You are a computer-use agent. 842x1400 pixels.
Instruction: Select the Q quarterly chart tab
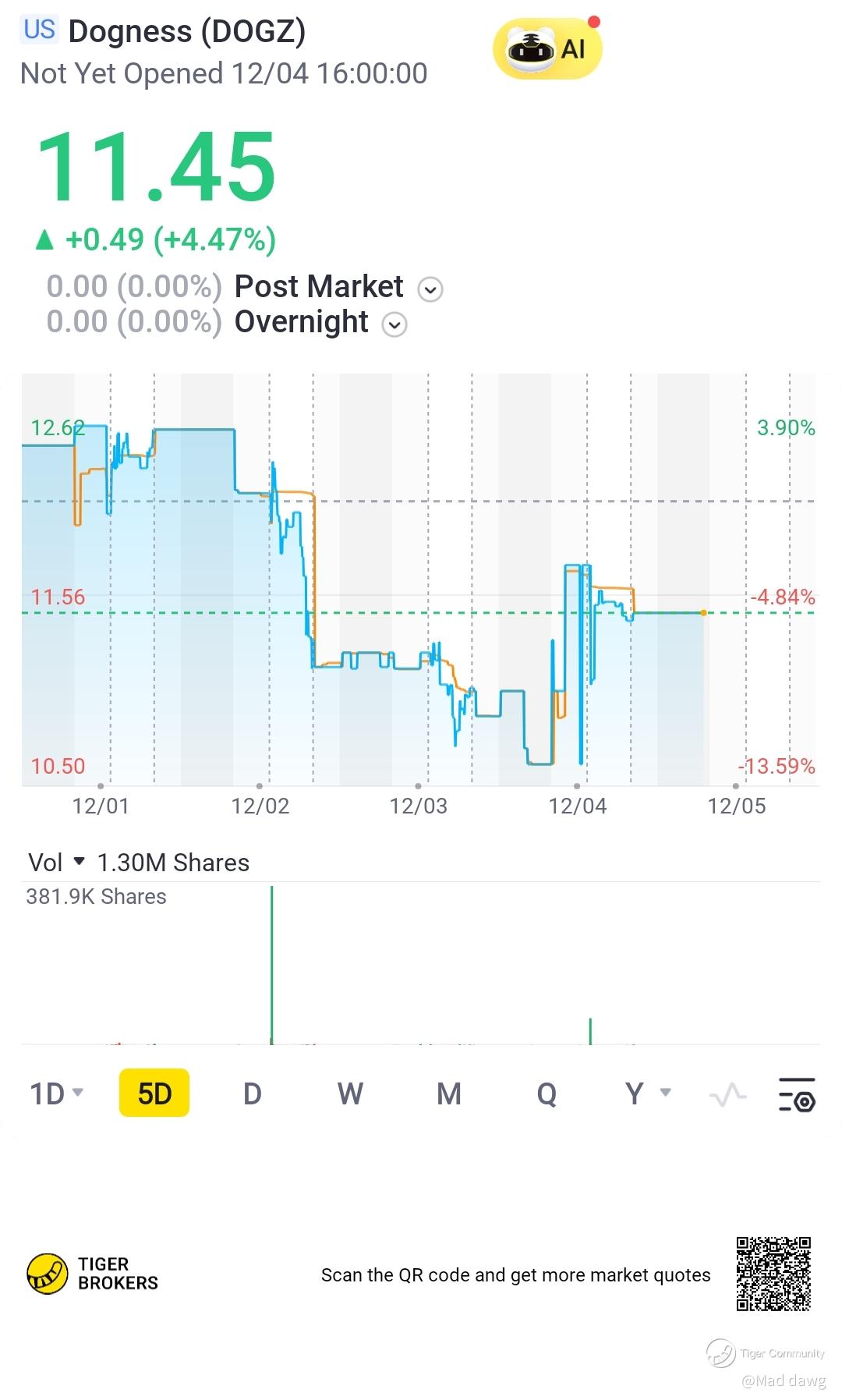pyautogui.click(x=547, y=1093)
